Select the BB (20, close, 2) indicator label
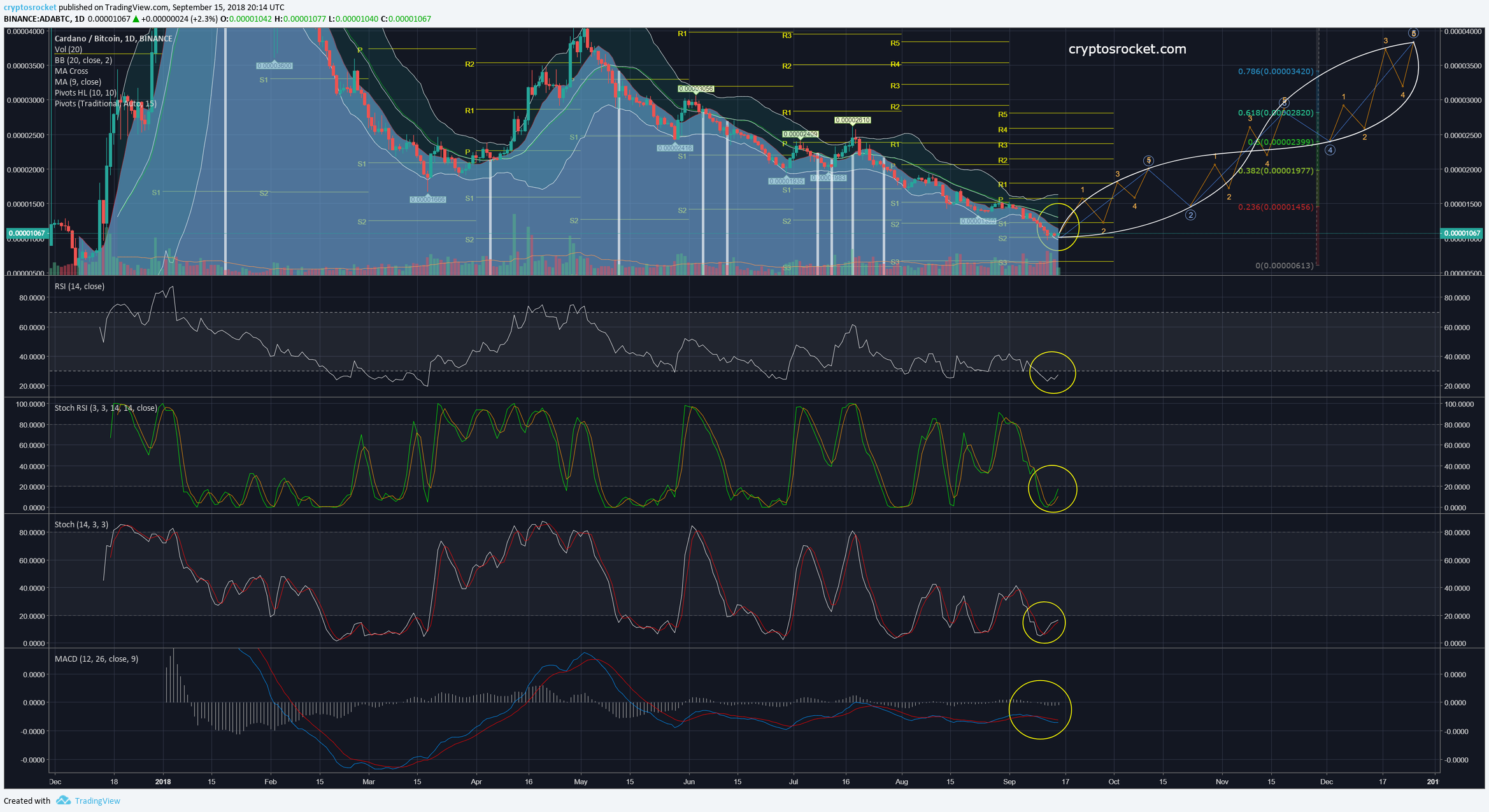This screenshot has height=812, width=1489. pyautogui.click(x=83, y=60)
